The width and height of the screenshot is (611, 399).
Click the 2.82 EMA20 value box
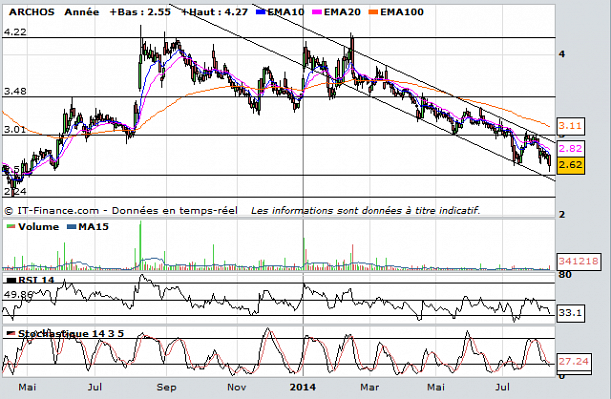click(570, 148)
